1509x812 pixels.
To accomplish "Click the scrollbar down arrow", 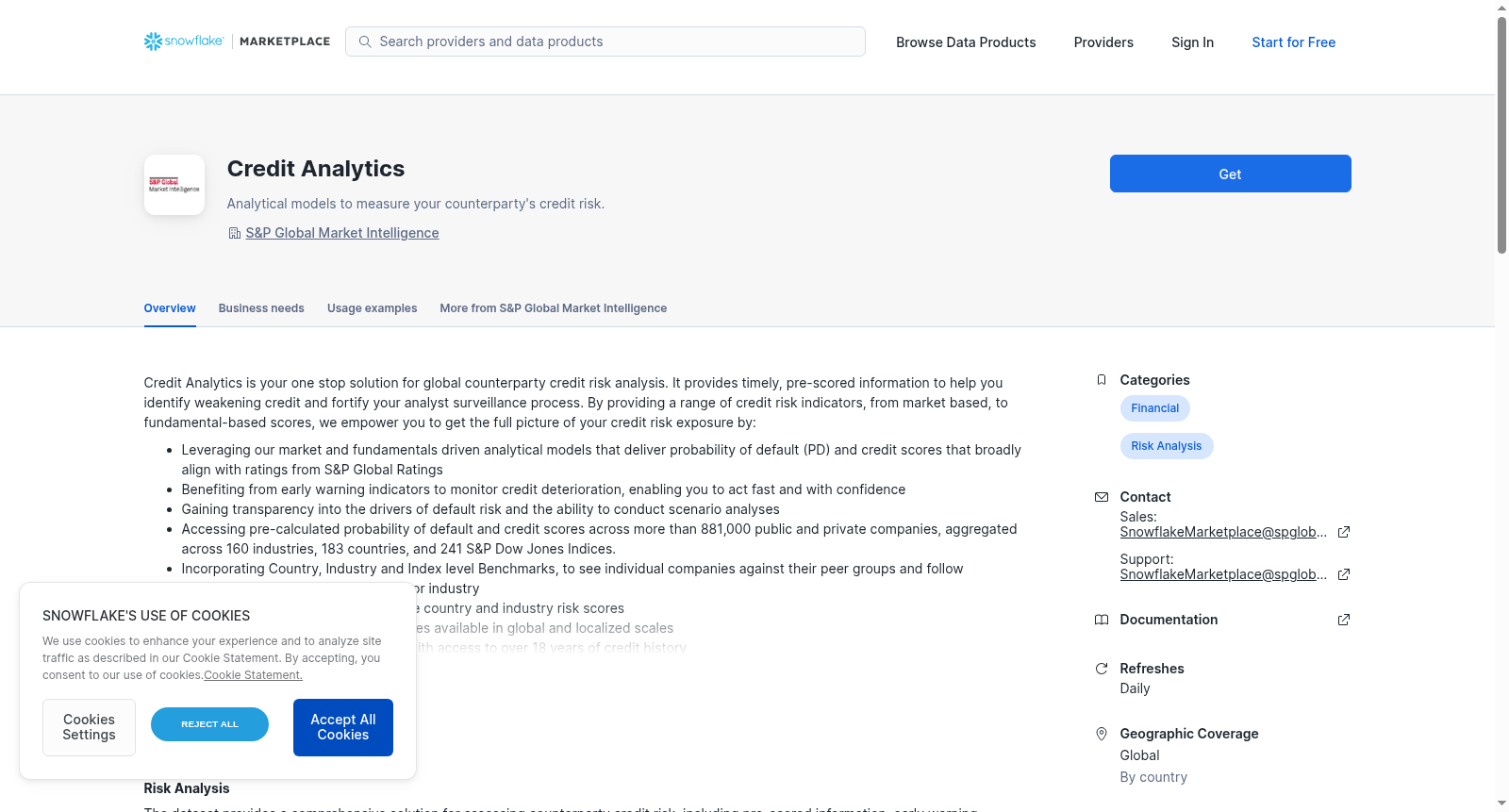I will pyautogui.click(x=1501, y=804).
